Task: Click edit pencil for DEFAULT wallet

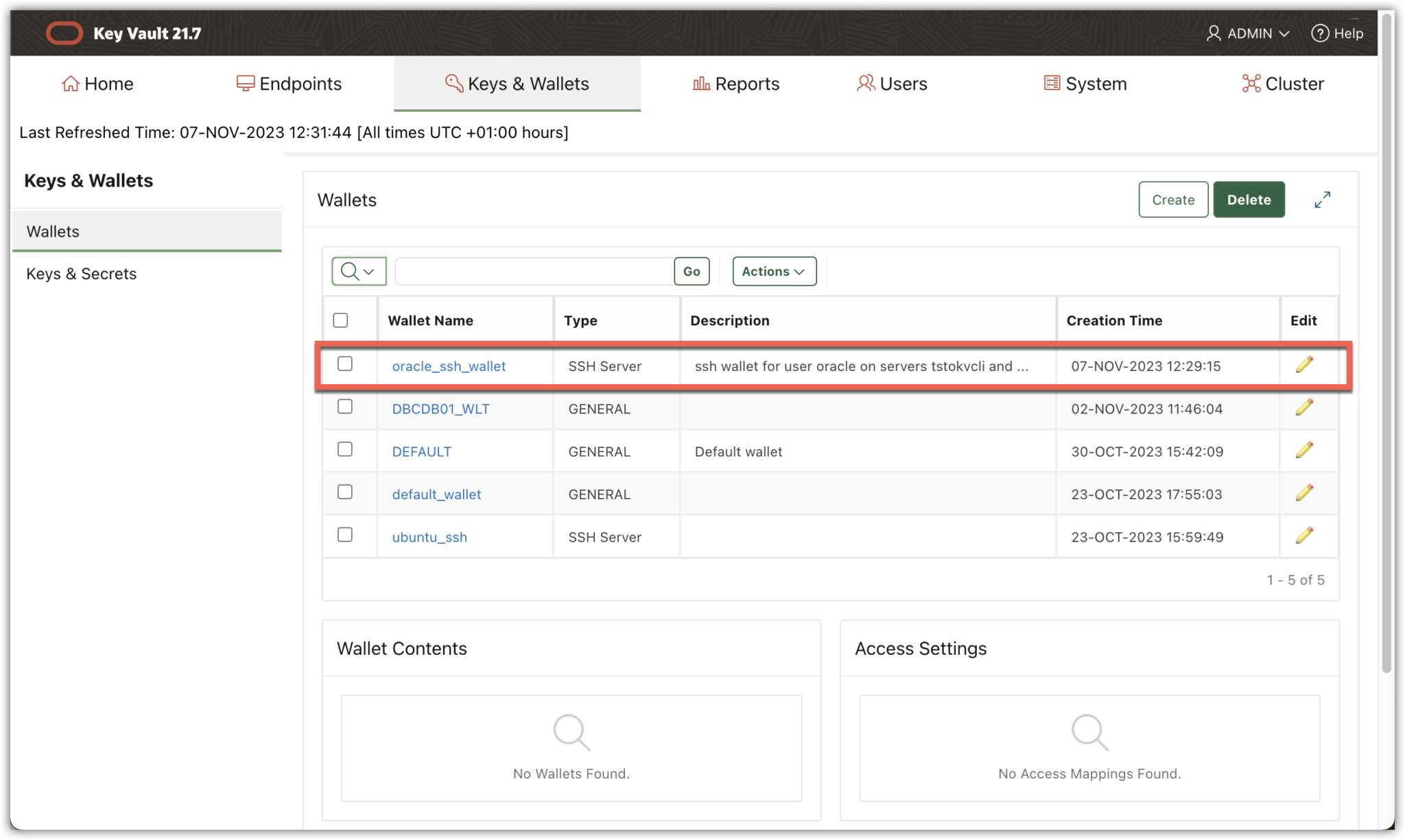Action: (1304, 451)
